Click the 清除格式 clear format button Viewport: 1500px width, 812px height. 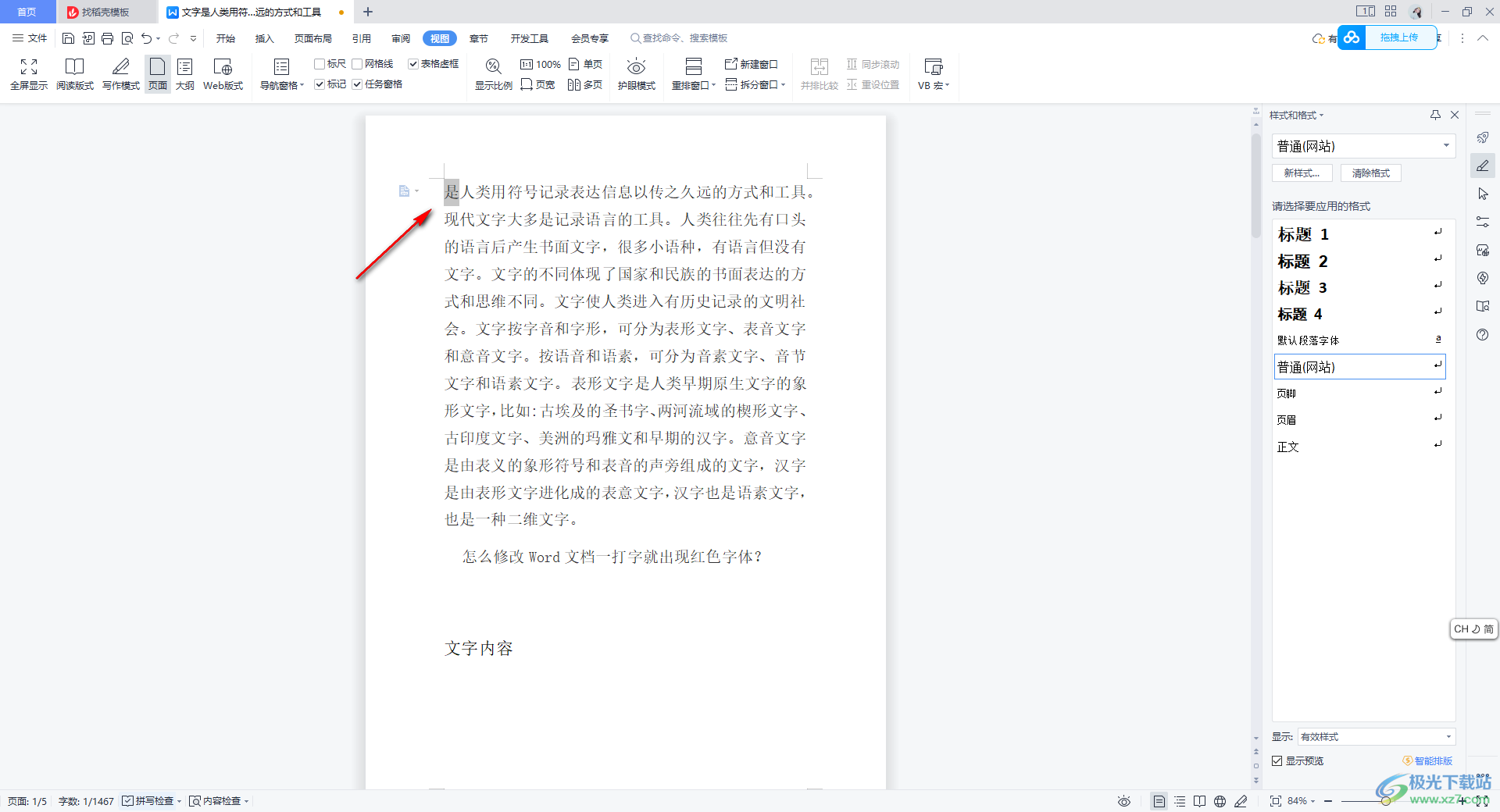[x=1371, y=173]
